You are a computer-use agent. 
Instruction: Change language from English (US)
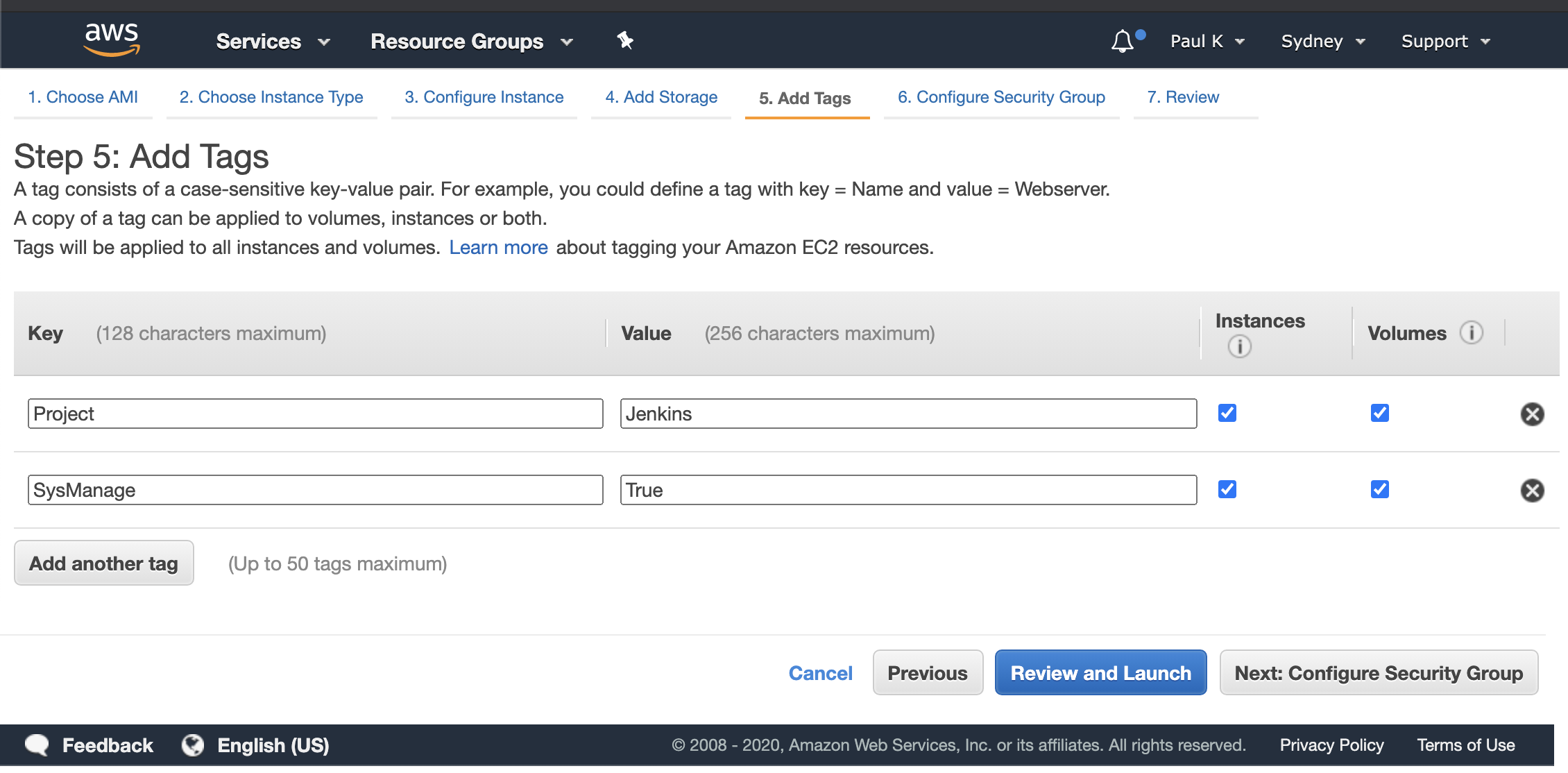[x=273, y=745]
